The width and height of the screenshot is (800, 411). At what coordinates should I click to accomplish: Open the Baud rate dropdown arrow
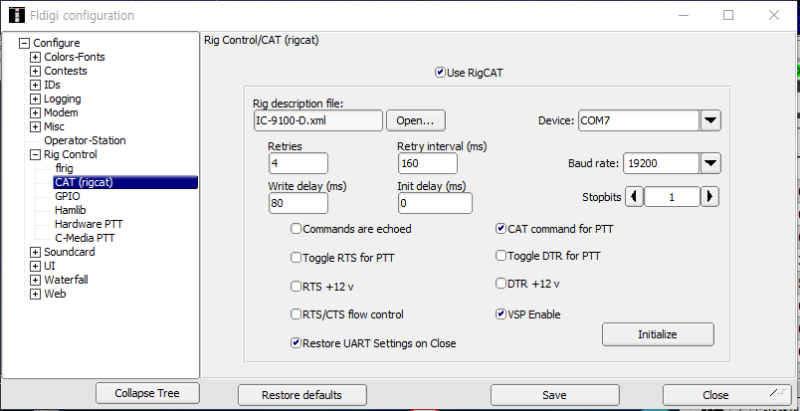(x=710, y=163)
